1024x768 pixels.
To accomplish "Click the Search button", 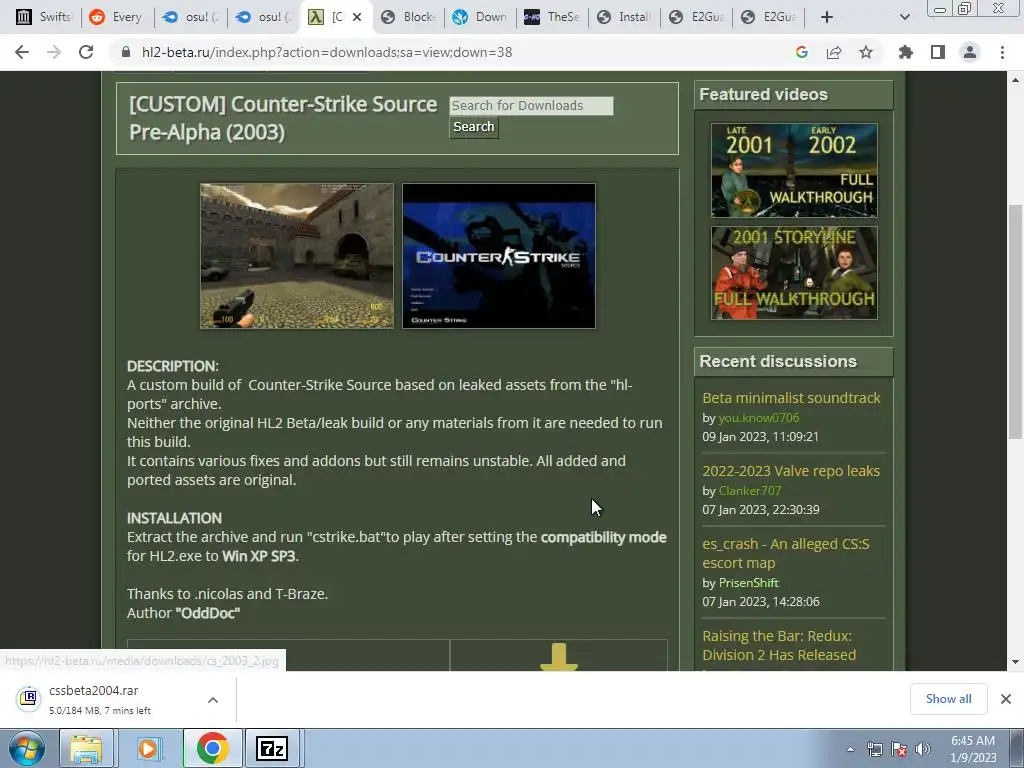I will tap(474, 127).
